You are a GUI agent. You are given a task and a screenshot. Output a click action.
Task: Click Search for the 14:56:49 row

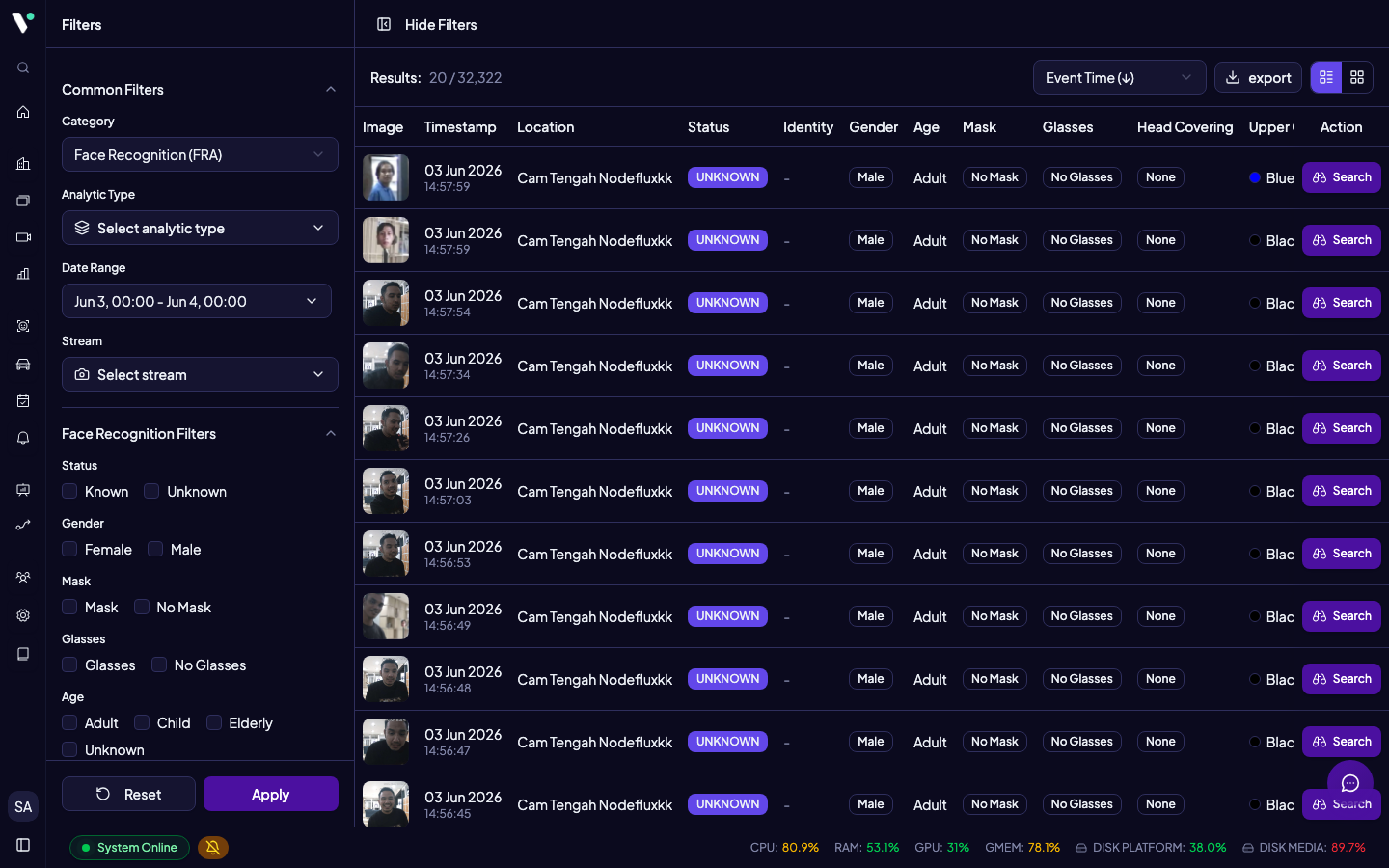coord(1342,616)
